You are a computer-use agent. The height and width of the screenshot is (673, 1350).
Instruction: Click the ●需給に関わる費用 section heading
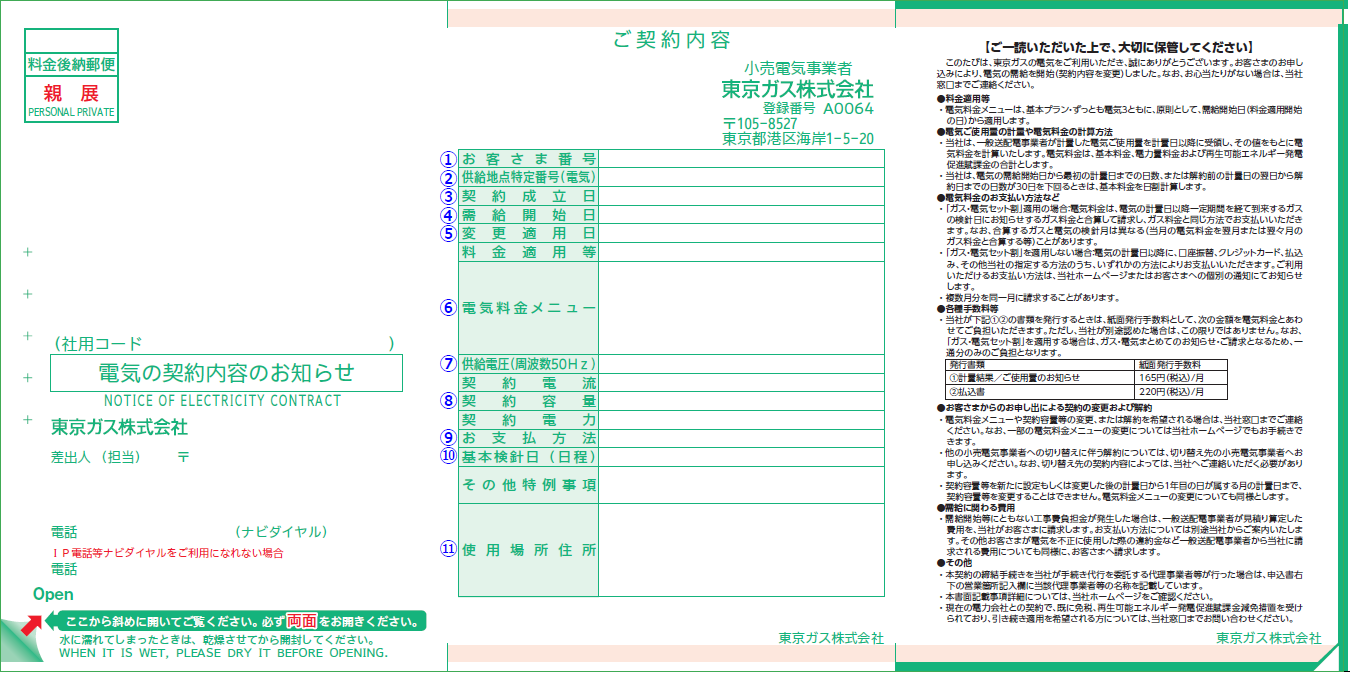[974, 508]
